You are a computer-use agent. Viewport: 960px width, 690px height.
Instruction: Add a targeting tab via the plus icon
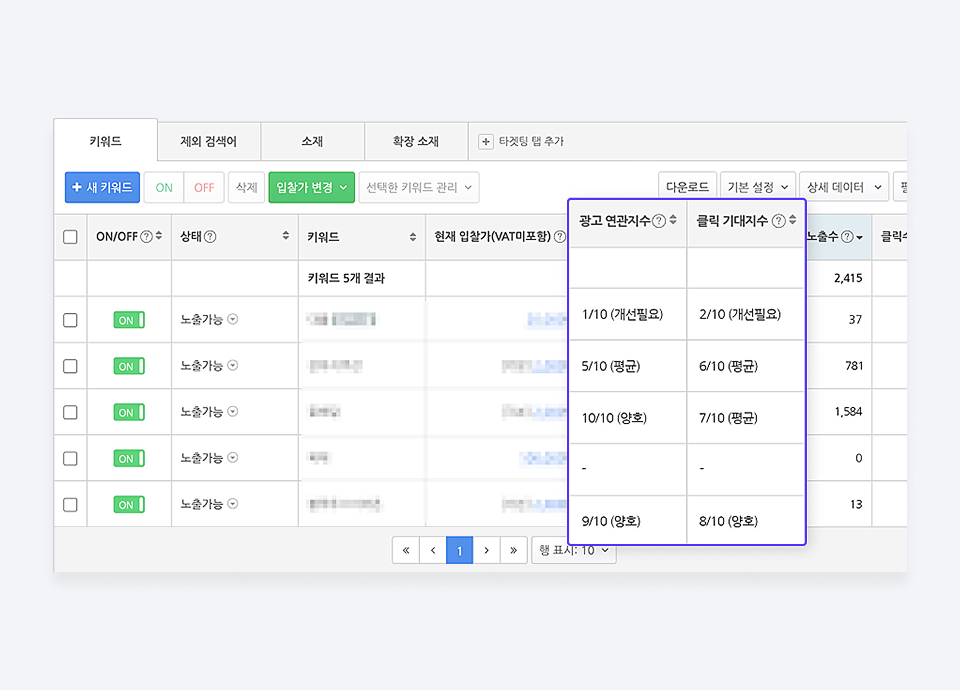pos(484,141)
